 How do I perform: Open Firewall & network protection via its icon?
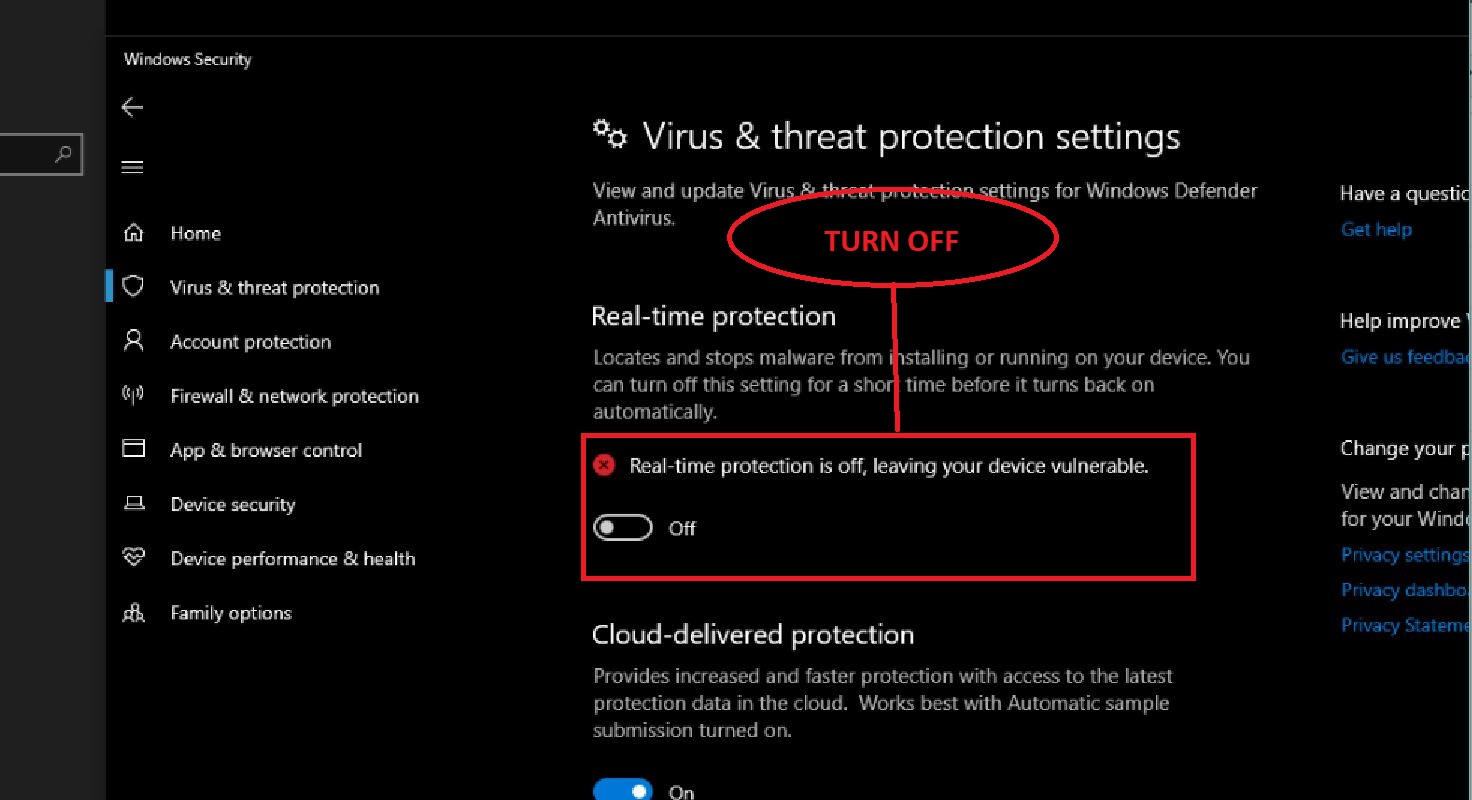click(134, 395)
